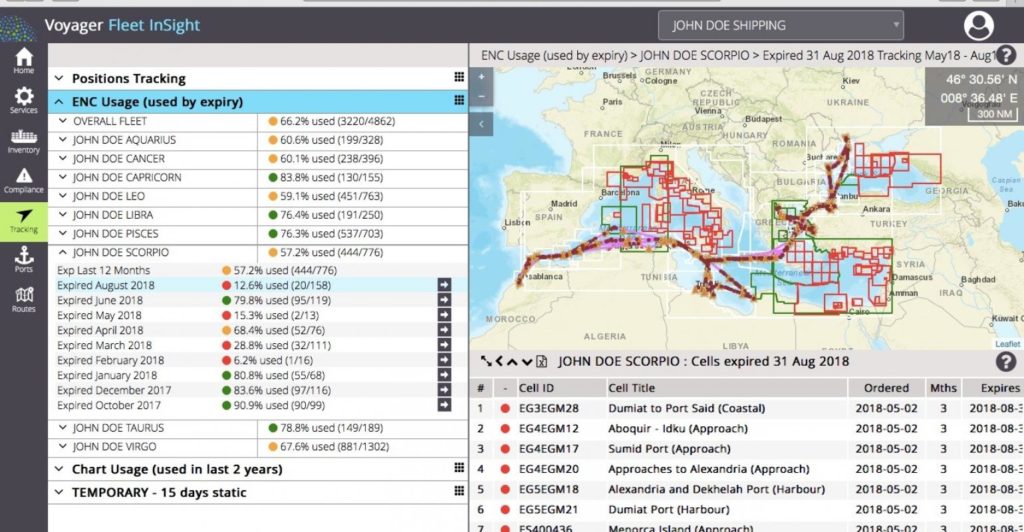
Task: Collapse ENC Usage section
Action: point(59,102)
